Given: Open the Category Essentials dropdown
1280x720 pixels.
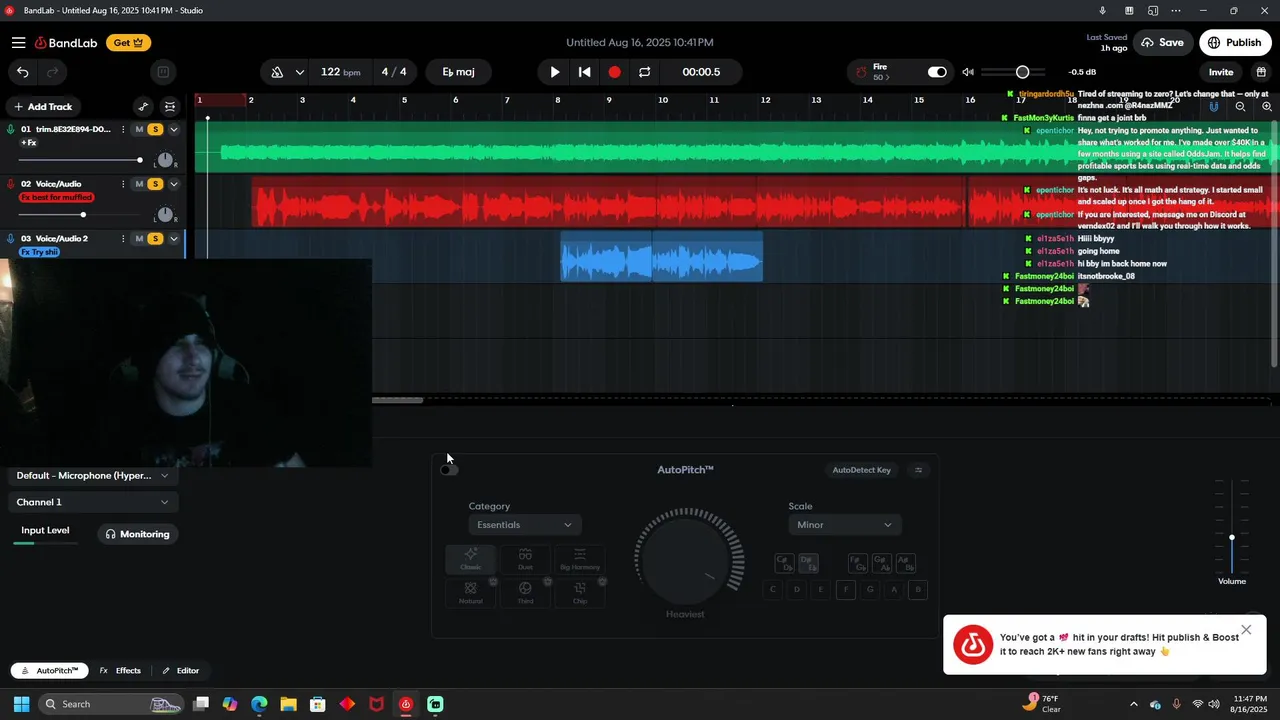Looking at the screenshot, I should (x=525, y=525).
